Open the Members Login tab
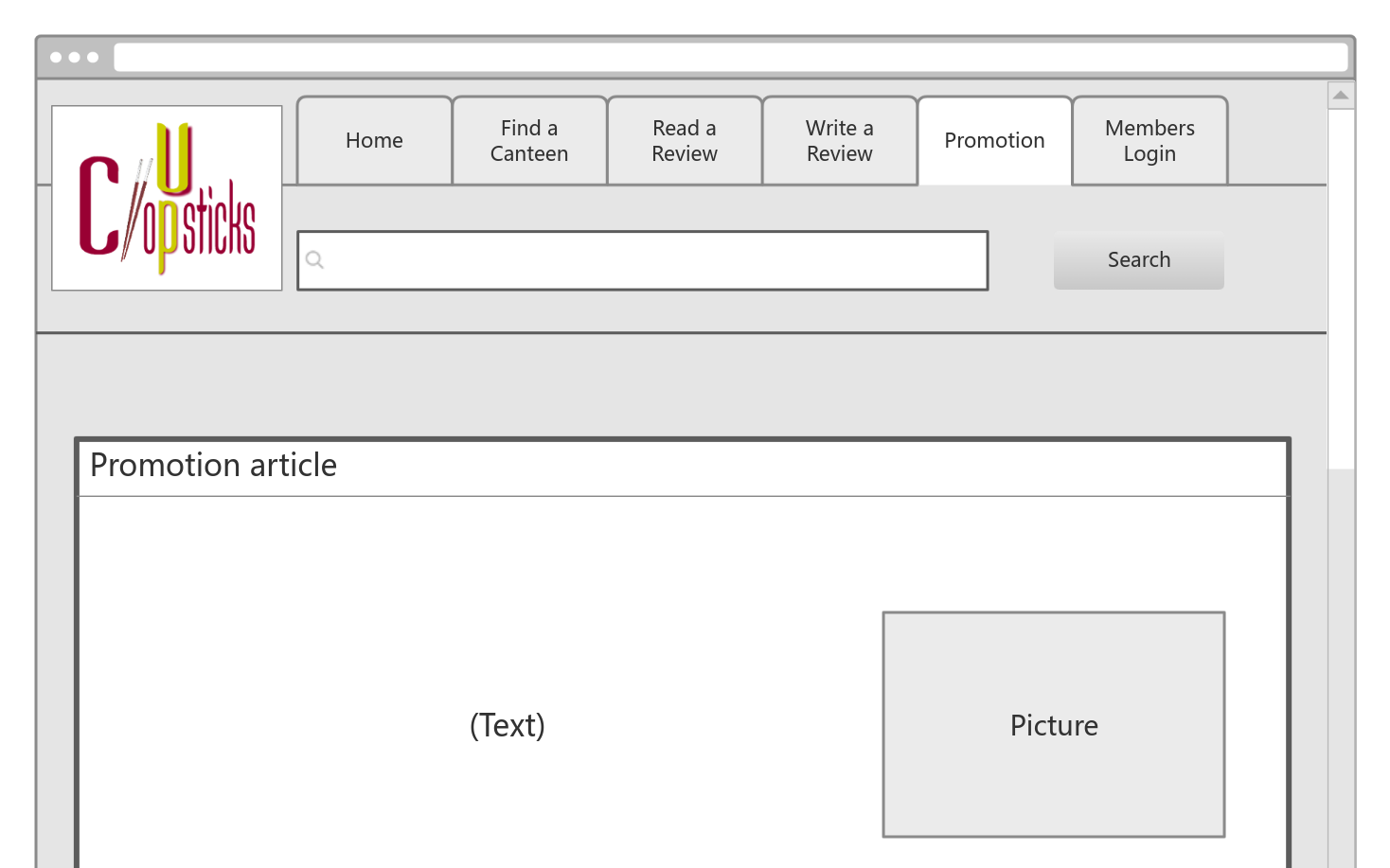The width and height of the screenshot is (1390, 868). (1149, 141)
